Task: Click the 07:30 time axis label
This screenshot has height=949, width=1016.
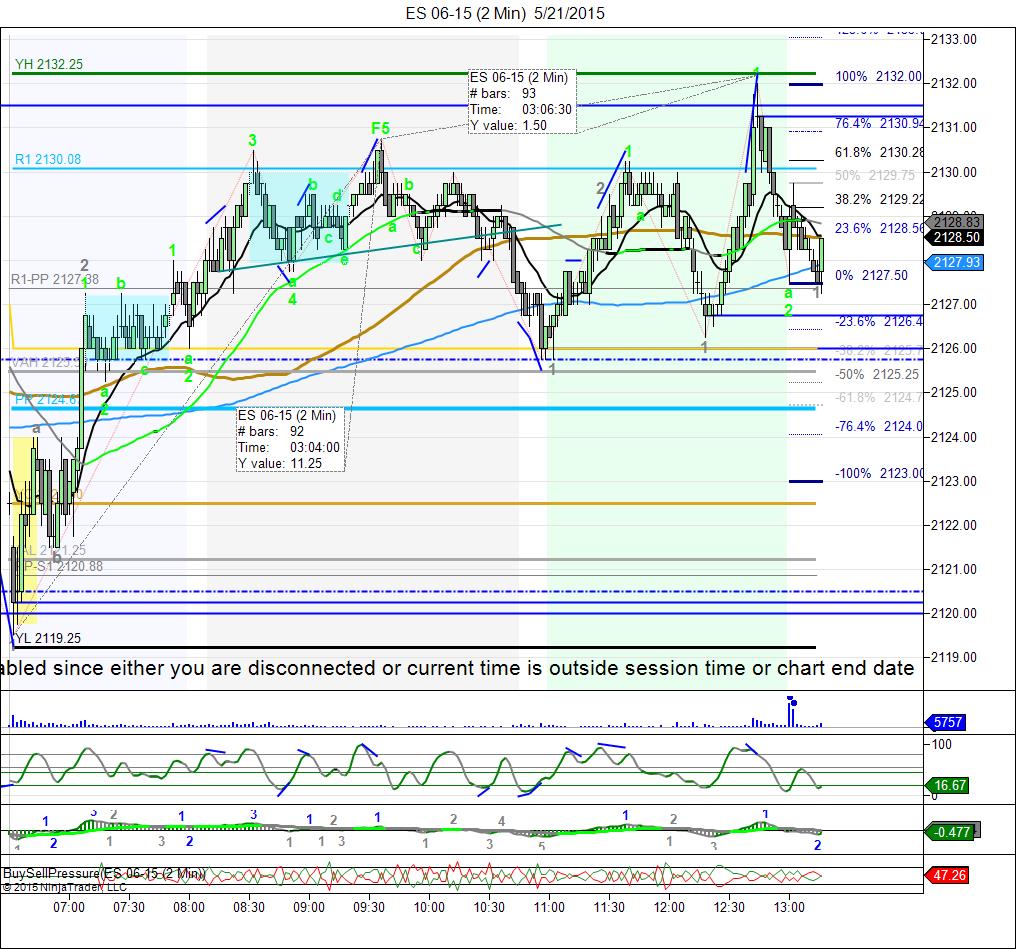Action: tap(129, 907)
